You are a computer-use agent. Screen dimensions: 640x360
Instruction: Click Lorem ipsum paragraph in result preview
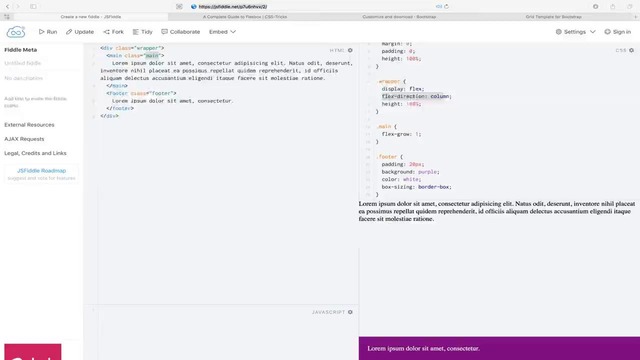click(497, 211)
